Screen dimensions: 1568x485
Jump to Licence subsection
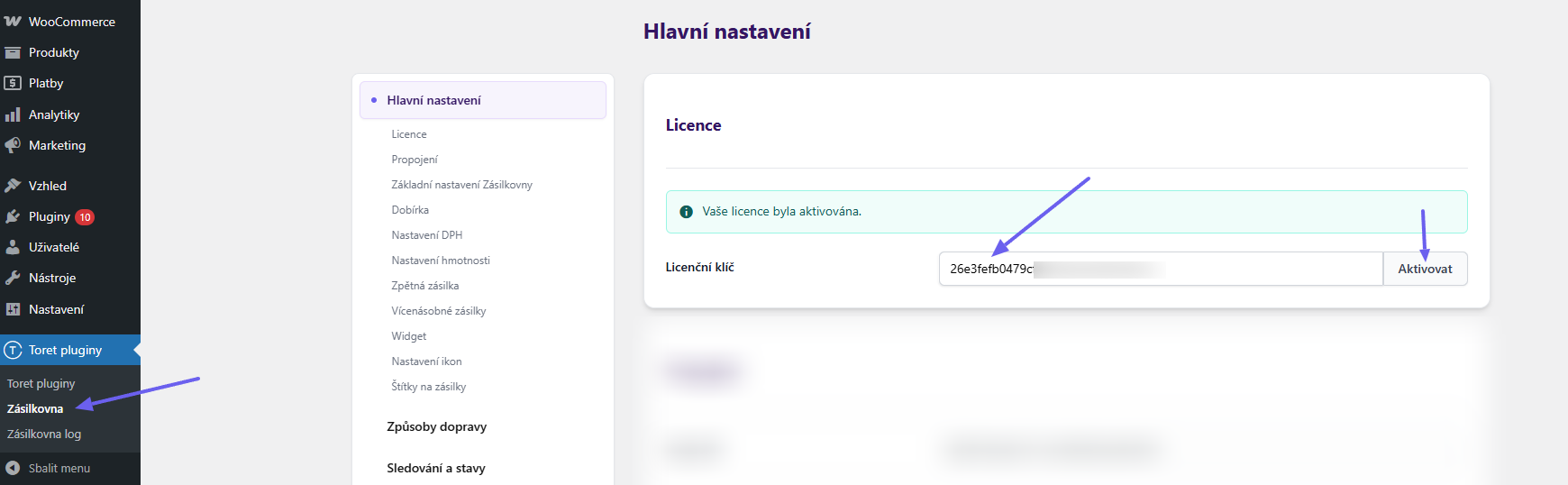coord(409,134)
